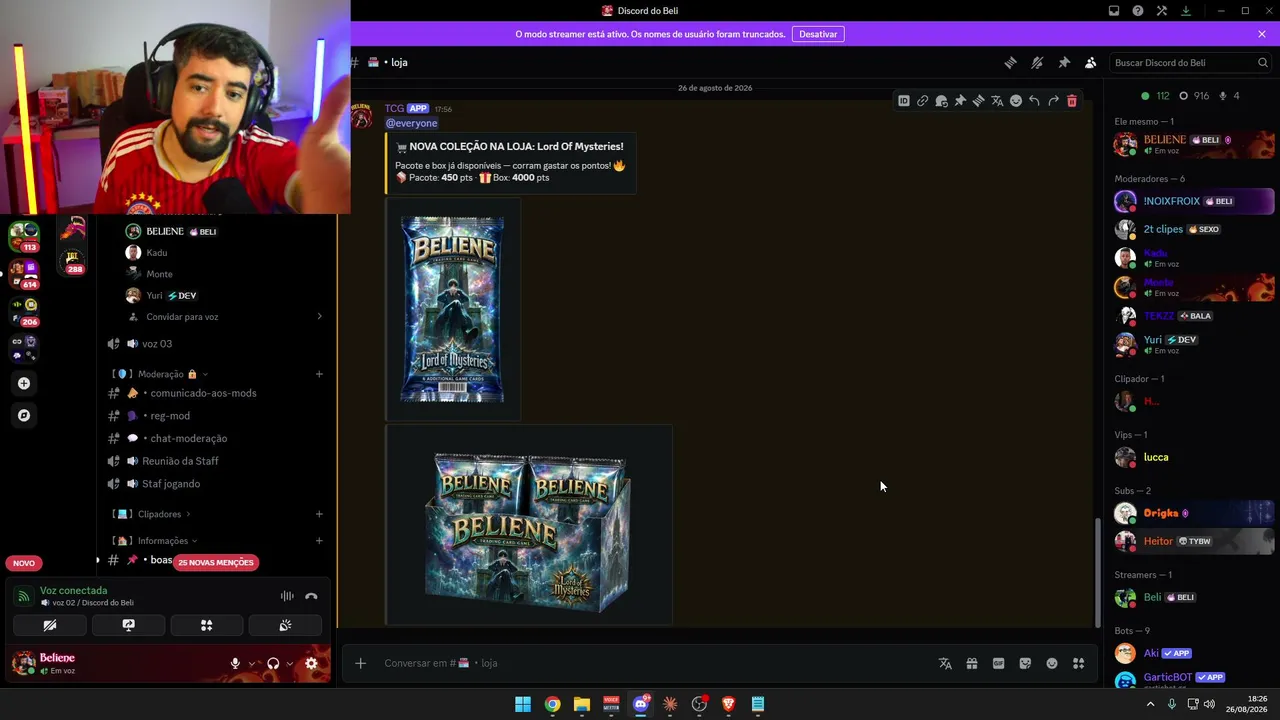Create a thread from message hover toolbar
This screenshot has width=1280, height=720.
click(979, 101)
